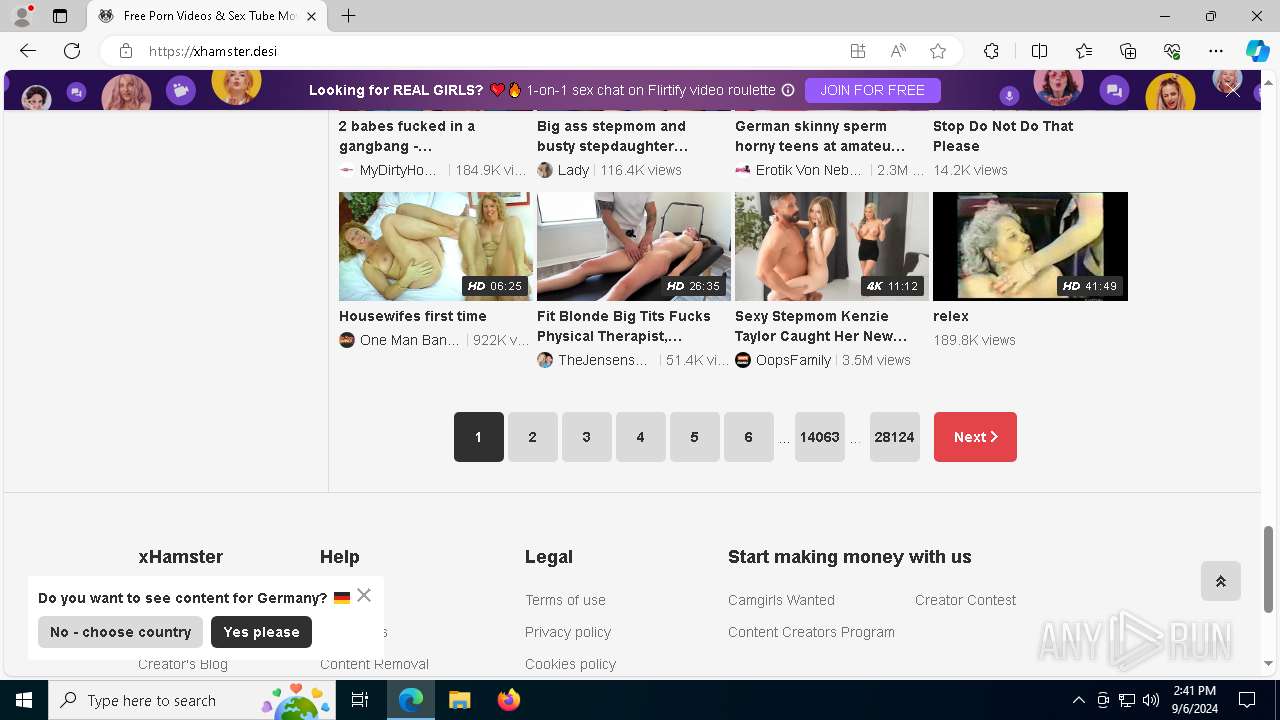Click the 'relex' video title
1280x720 pixels.
click(951, 316)
